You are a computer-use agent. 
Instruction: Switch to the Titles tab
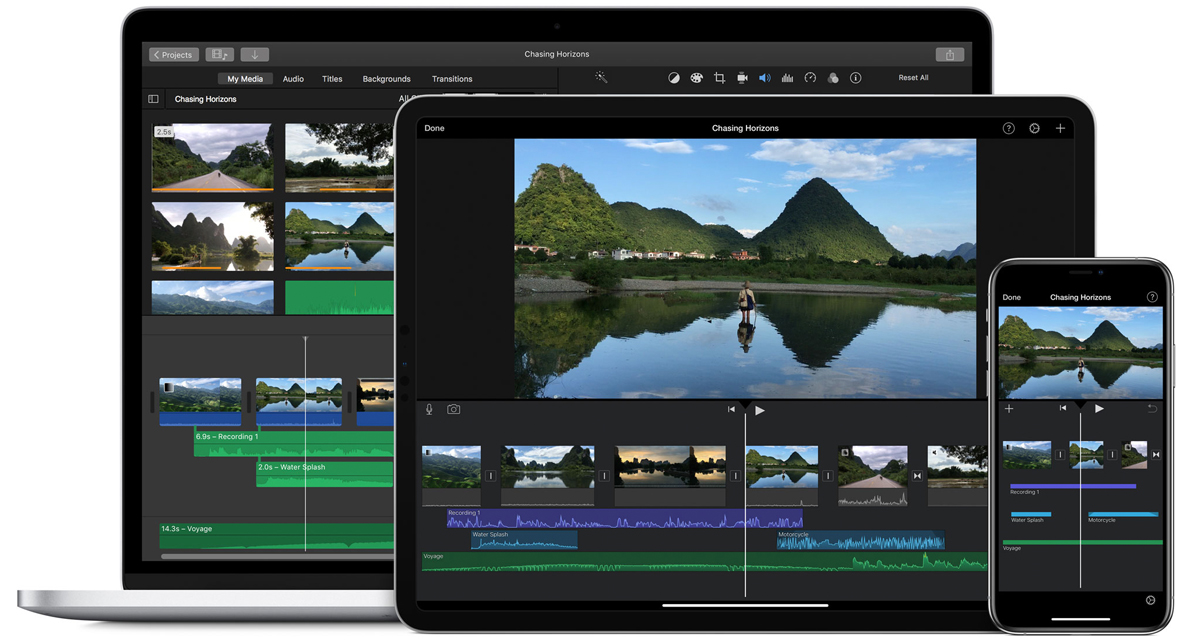(x=332, y=79)
